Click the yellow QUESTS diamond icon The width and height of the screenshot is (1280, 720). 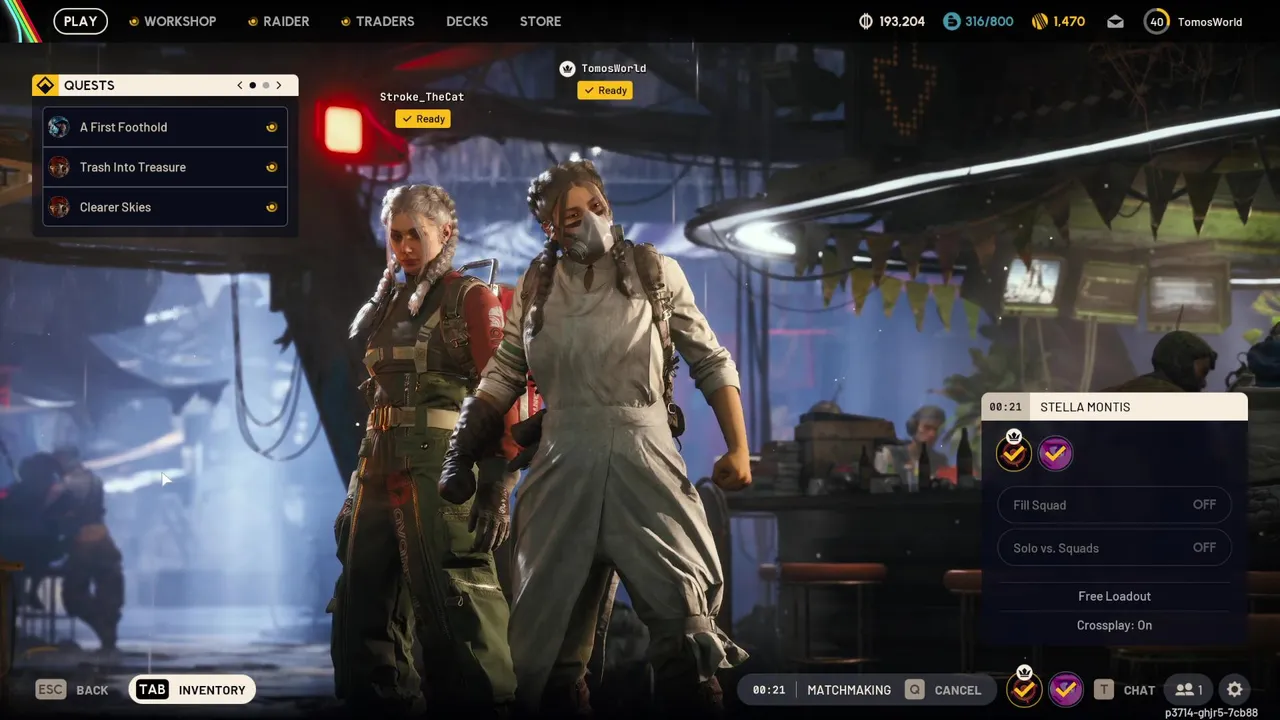[44, 85]
